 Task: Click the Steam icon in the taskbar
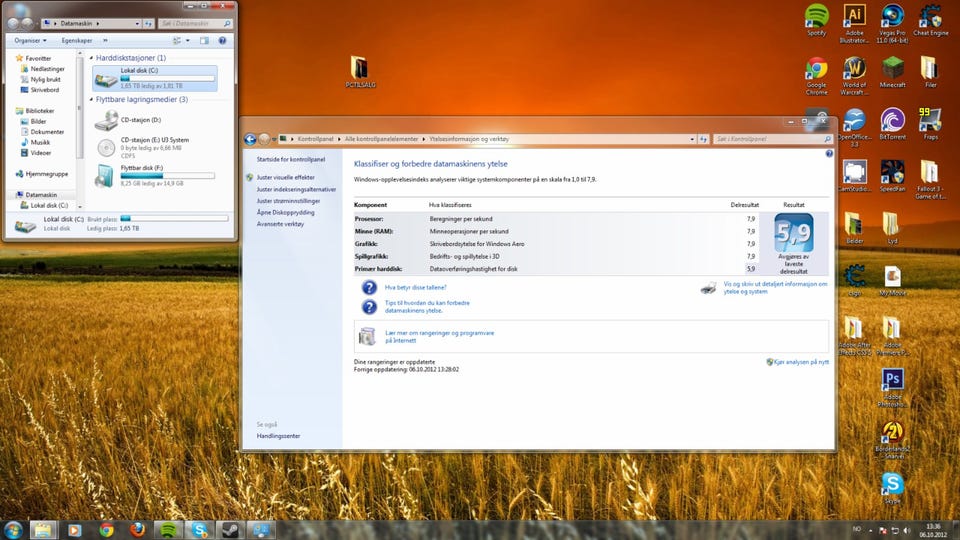[232, 529]
